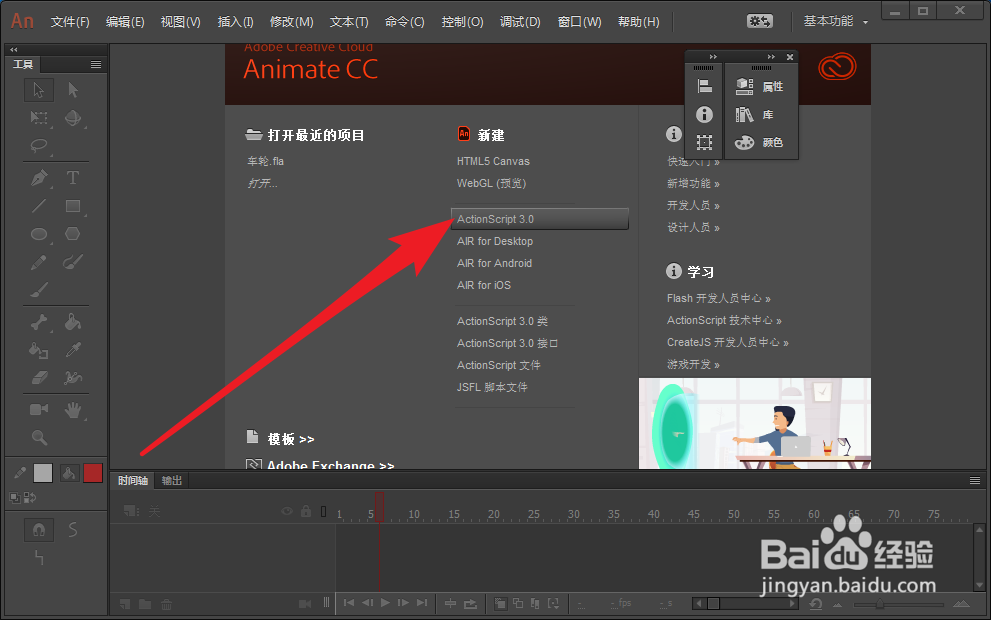Image resolution: width=991 pixels, height=620 pixels.
Task: Click the Creative Cloud logo icon
Action: coord(837,67)
